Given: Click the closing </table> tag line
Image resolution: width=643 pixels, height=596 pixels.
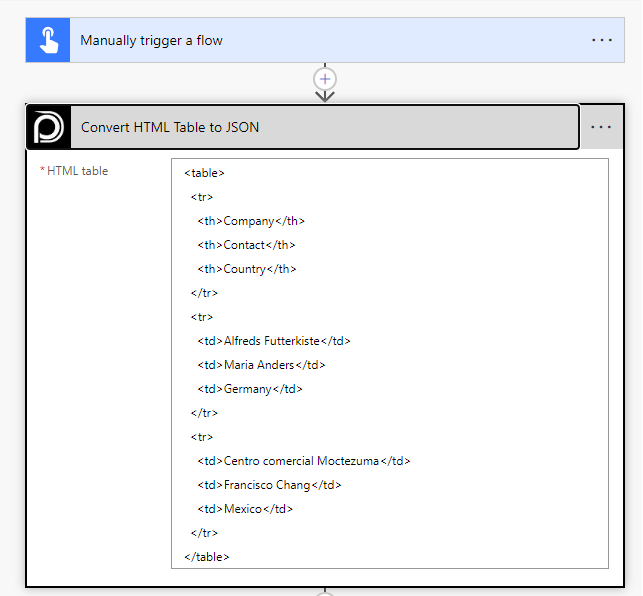Looking at the screenshot, I should tap(207, 556).
